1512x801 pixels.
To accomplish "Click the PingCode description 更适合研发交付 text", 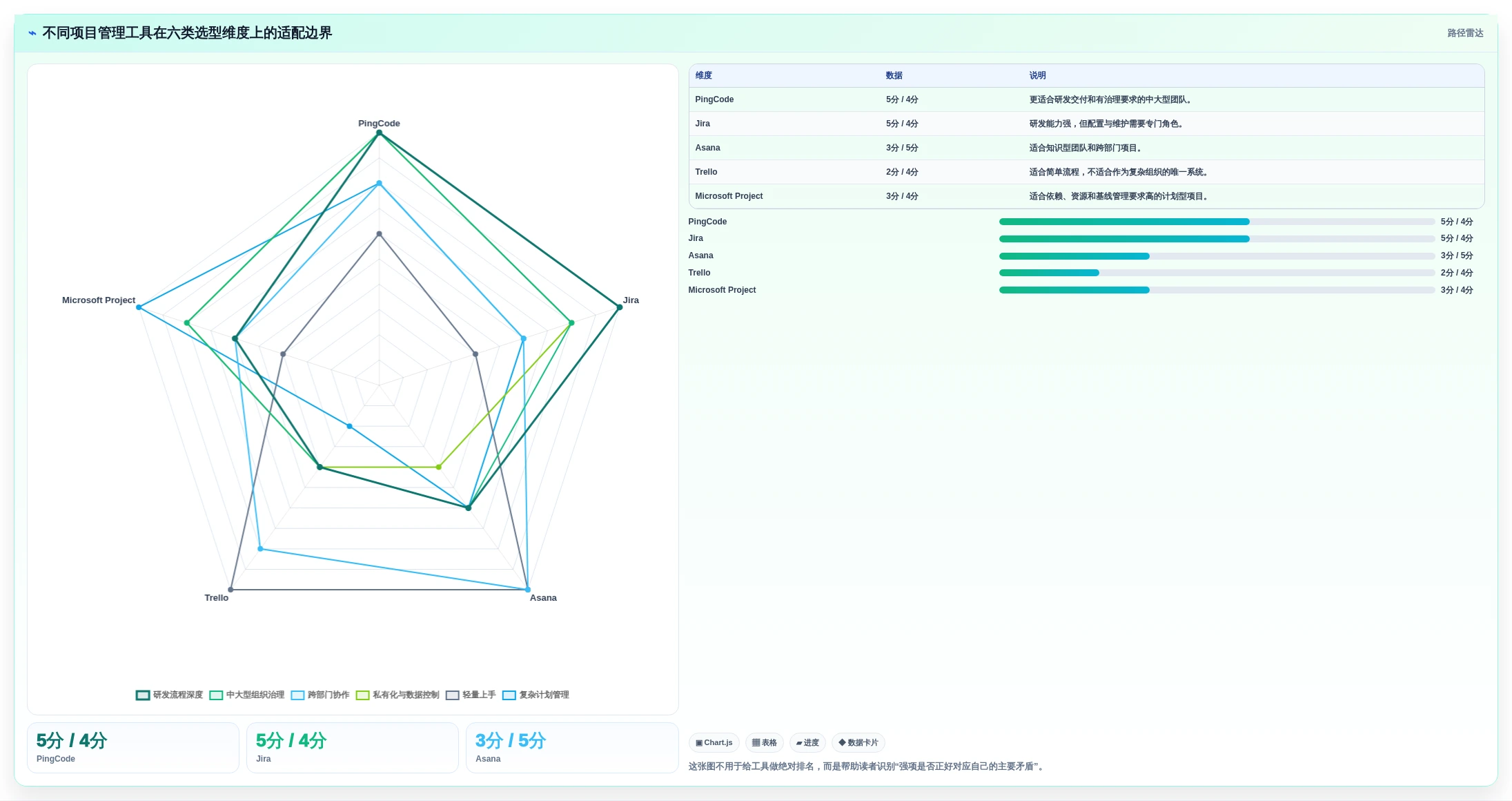I will pyautogui.click(x=1110, y=99).
